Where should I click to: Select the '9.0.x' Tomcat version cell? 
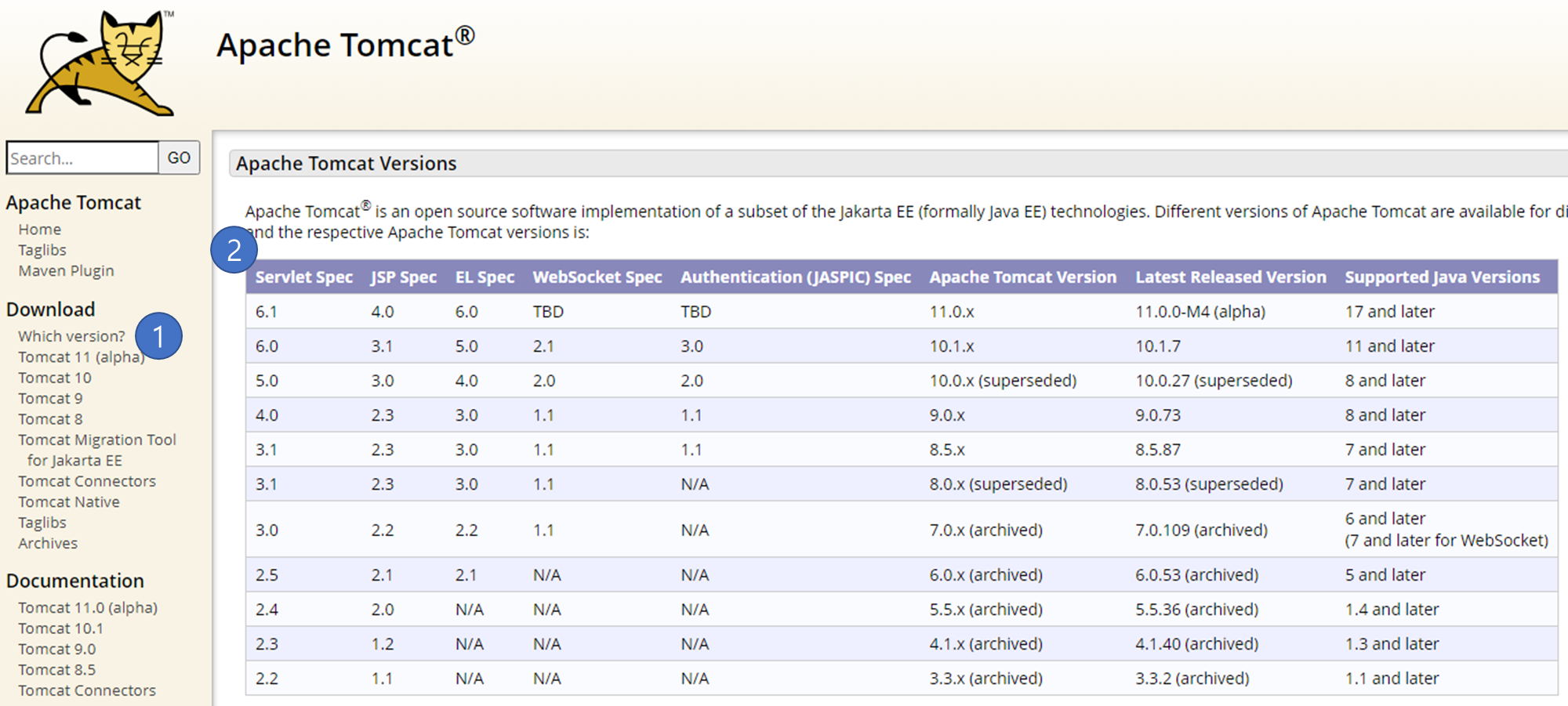947,415
